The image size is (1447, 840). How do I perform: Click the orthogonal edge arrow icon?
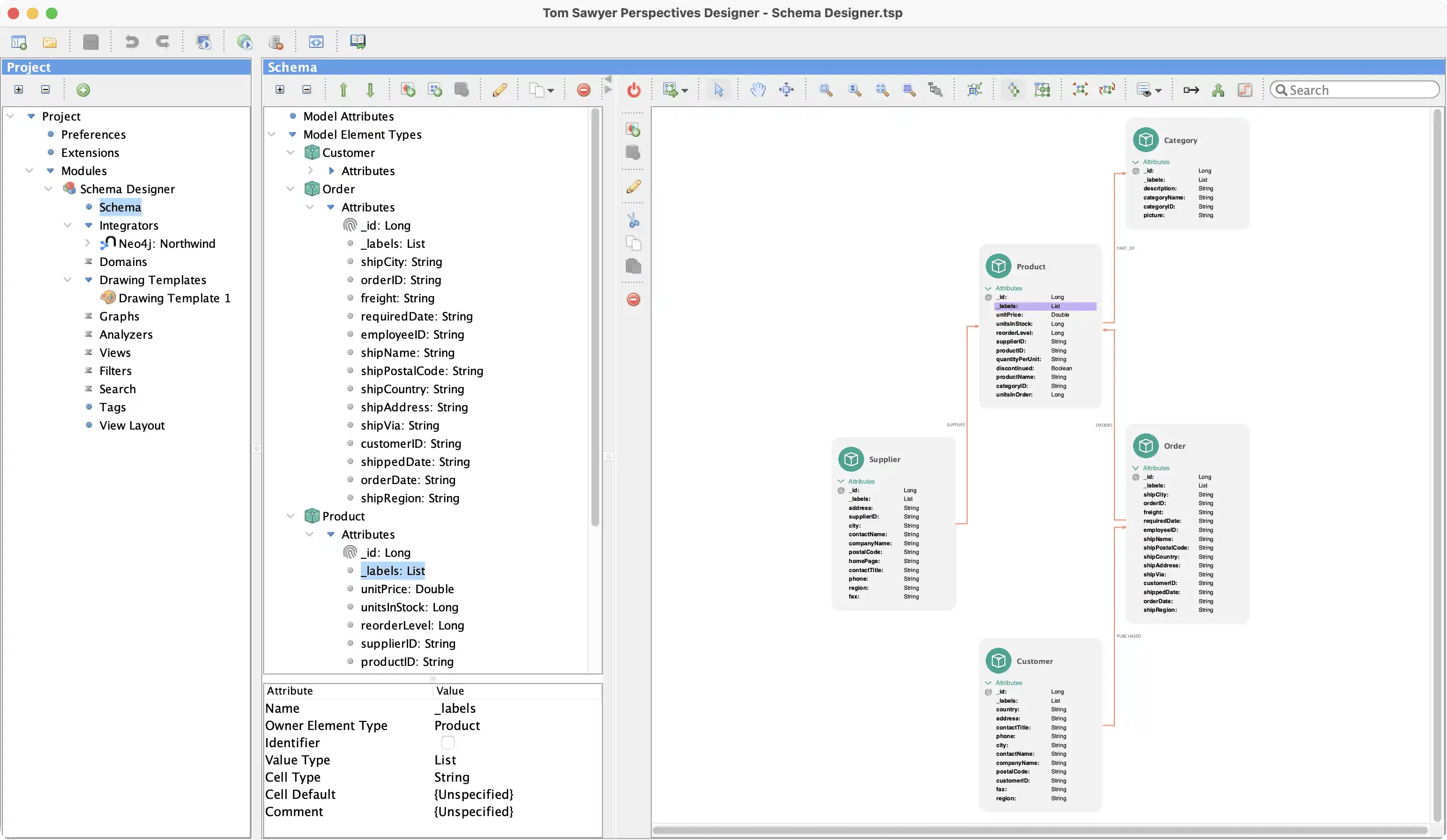click(1191, 89)
